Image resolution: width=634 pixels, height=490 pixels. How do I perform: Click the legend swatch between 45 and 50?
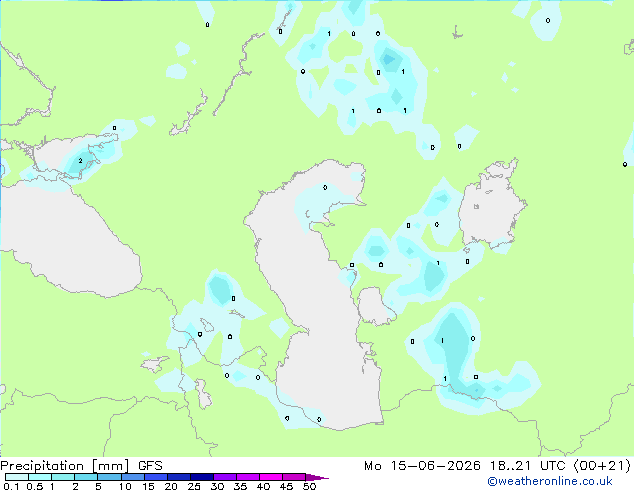(294, 477)
